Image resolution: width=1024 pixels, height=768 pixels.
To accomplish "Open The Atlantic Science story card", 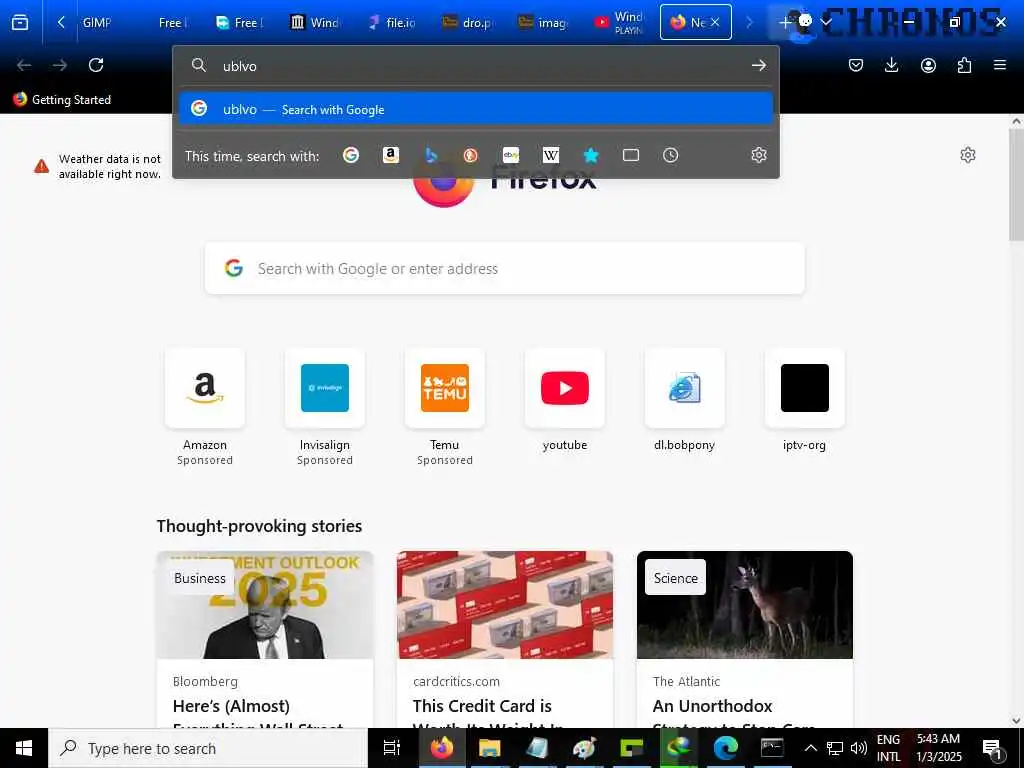I will tap(745, 639).
